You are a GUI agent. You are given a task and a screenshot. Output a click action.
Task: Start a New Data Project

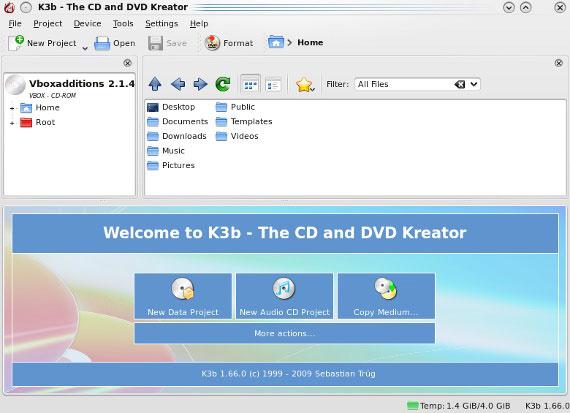(x=183, y=296)
